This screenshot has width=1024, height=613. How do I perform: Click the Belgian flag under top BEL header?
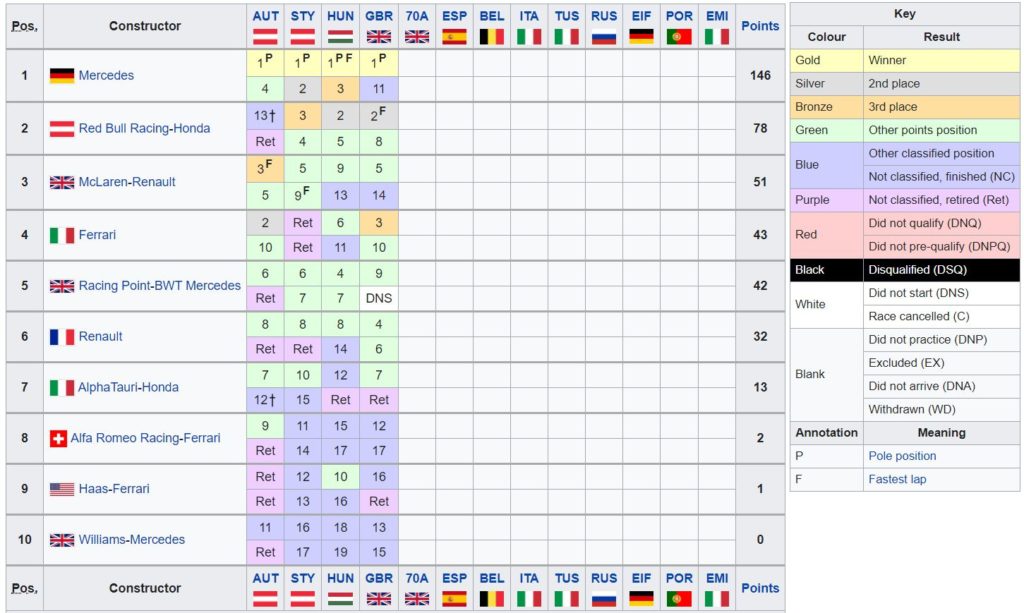pos(491,37)
